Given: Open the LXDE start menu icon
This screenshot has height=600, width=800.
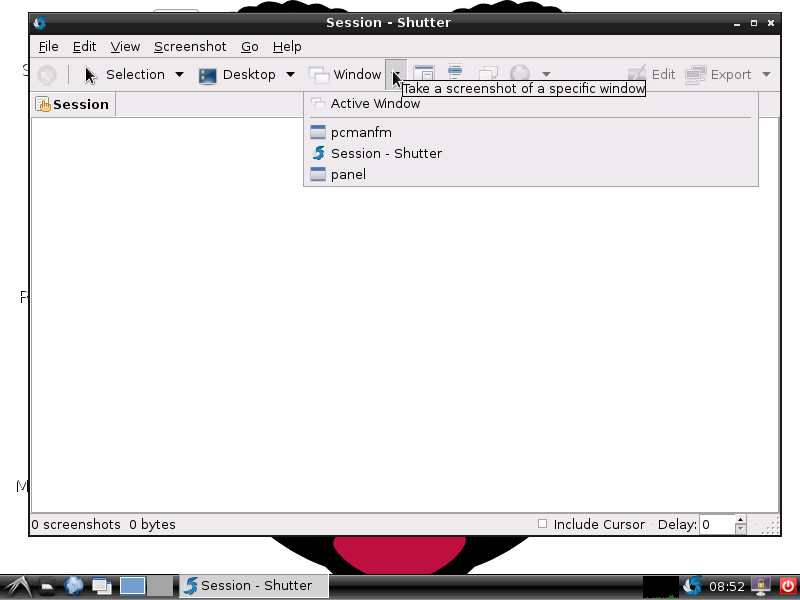Looking at the screenshot, I should pos(17,586).
